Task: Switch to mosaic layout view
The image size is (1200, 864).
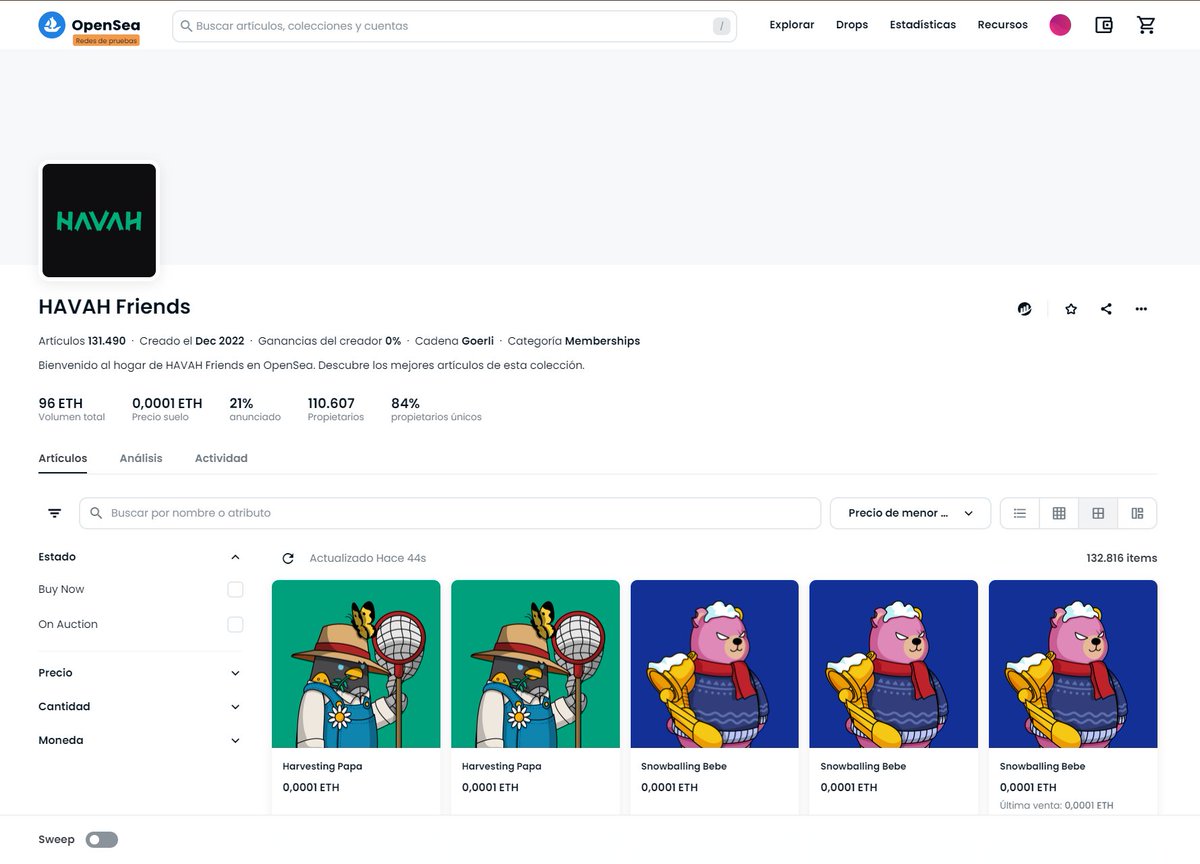Action: pyautogui.click(x=1137, y=513)
